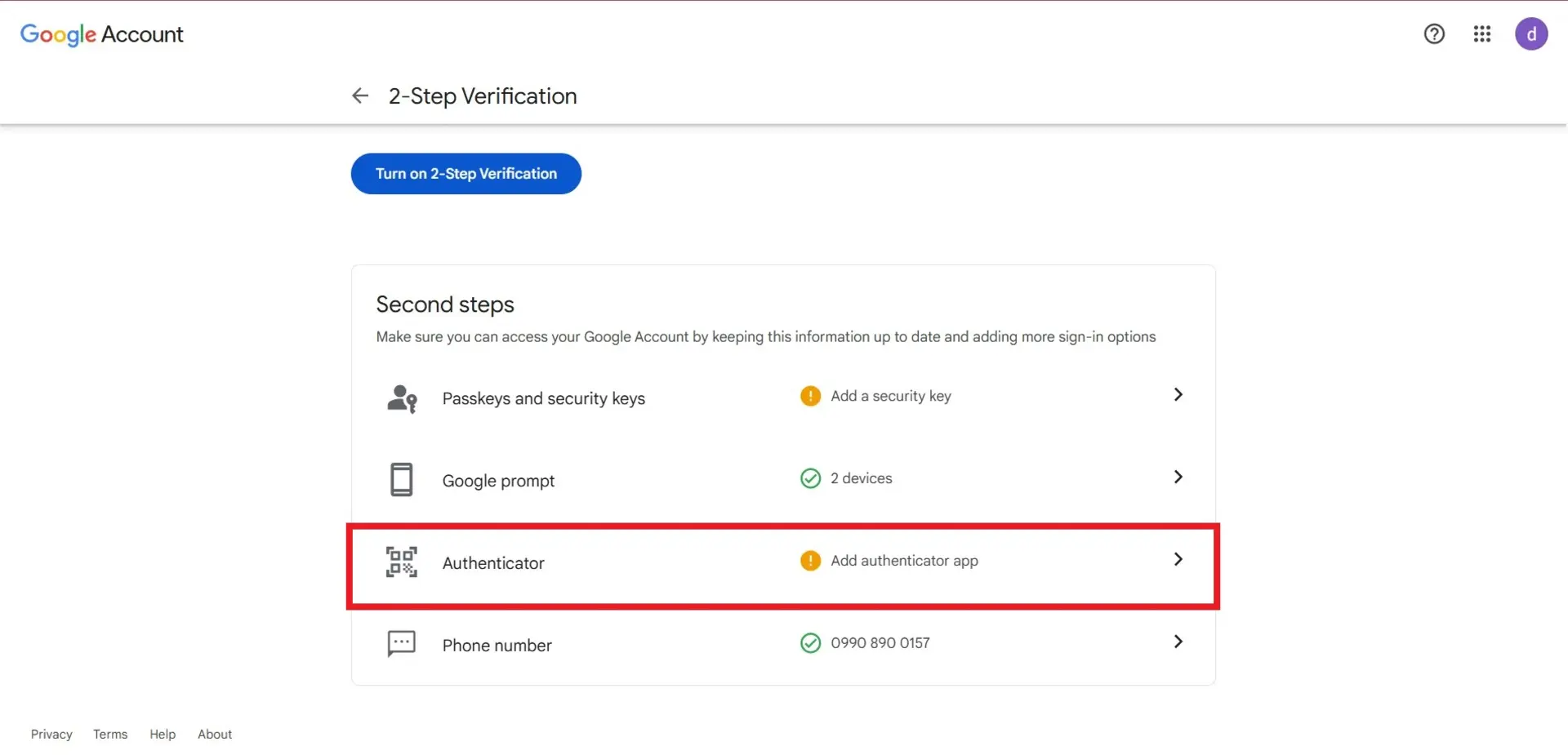Click the Google Account logo
This screenshot has width=1568, height=755.
[x=101, y=34]
